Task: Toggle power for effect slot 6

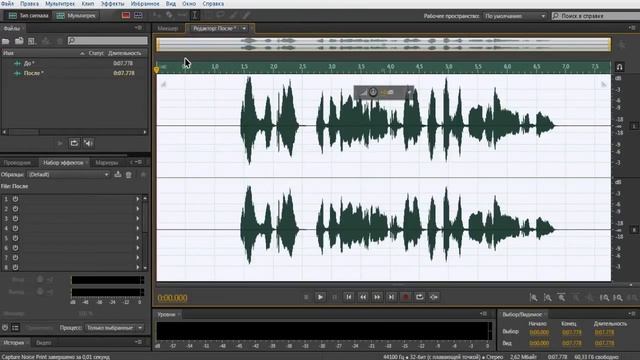Action: tap(15, 248)
